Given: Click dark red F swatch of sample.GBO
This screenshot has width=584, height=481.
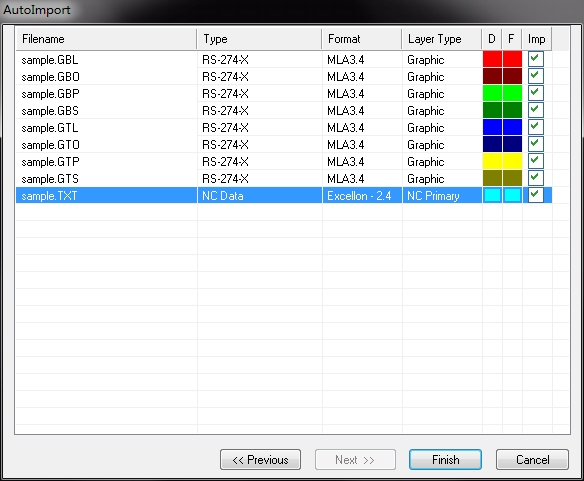Looking at the screenshot, I should 512,76.
